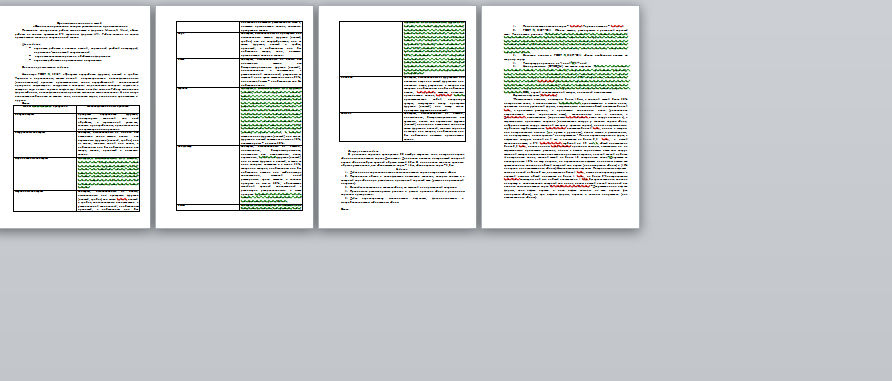Open the fourth page of dense paragraph text
This screenshot has width=892, height=381.
560,117
